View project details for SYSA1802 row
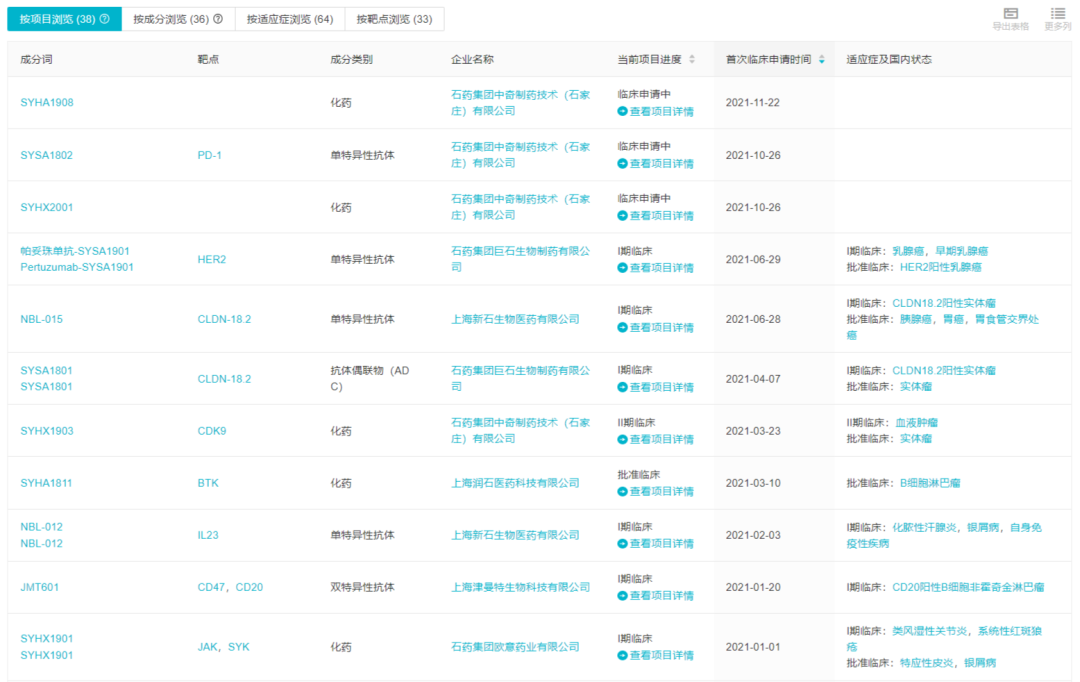Viewport: 1080px width, 682px height. pyautogui.click(x=656, y=164)
